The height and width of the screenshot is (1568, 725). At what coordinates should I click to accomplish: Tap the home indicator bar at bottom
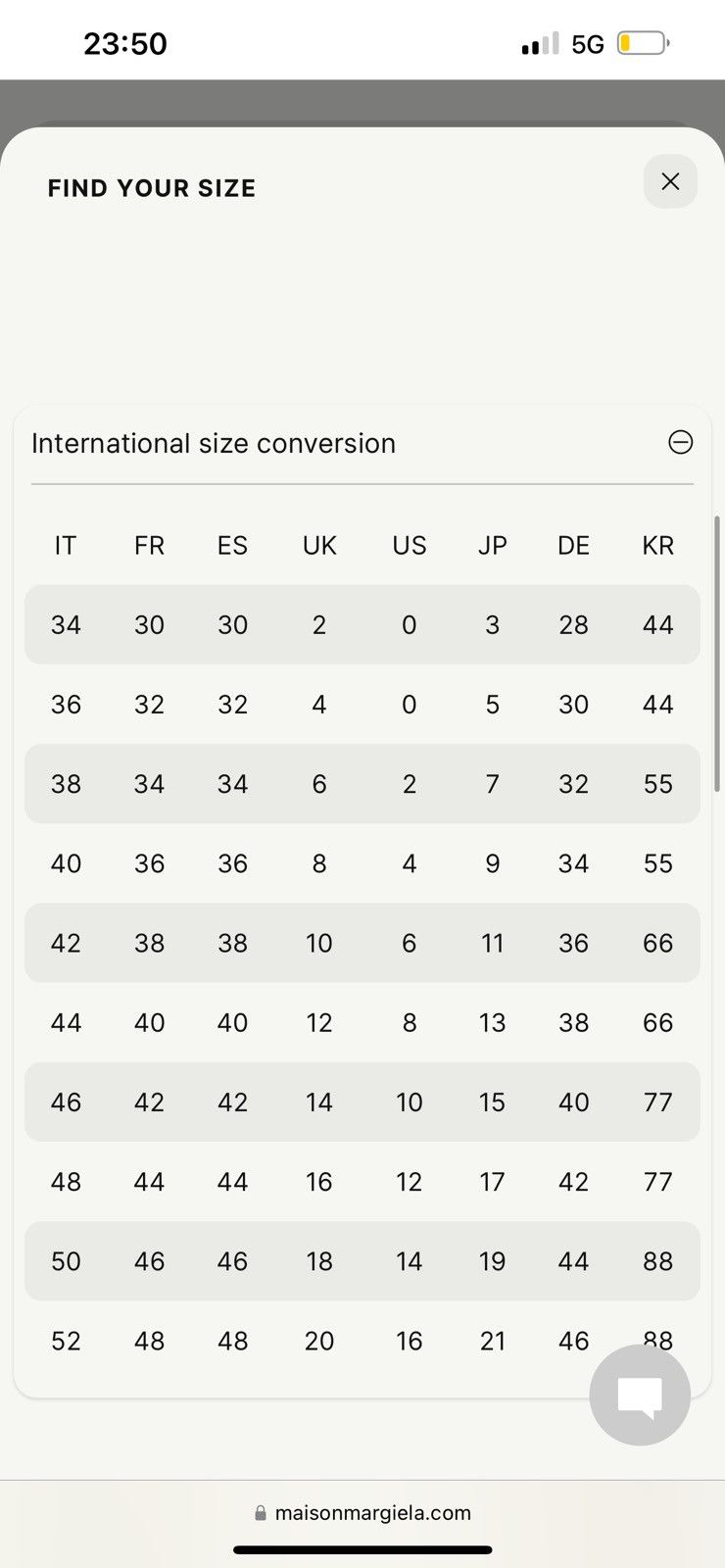pyautogui.click(x=362, y=1550)
